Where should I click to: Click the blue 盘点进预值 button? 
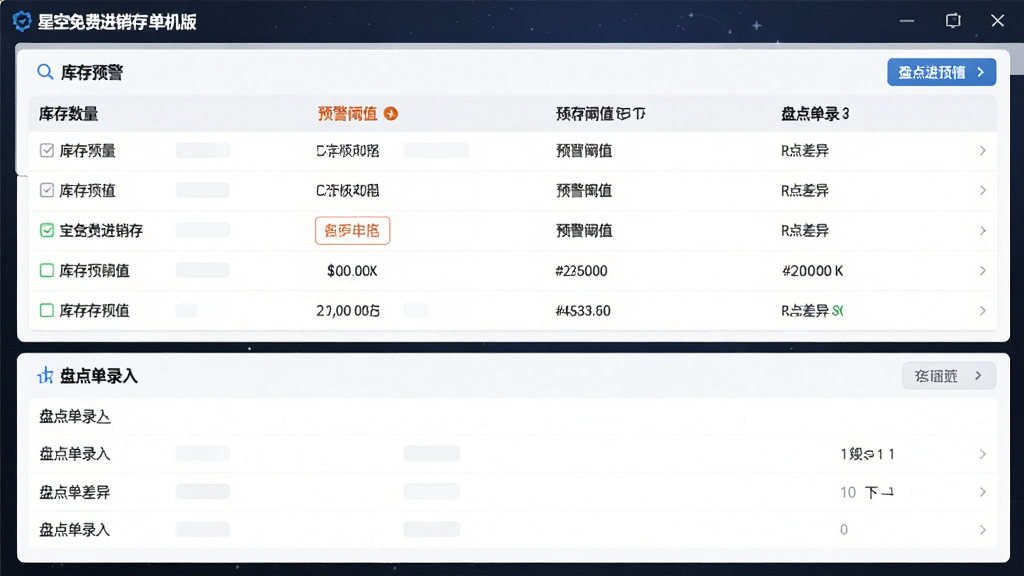click(941, 72)
